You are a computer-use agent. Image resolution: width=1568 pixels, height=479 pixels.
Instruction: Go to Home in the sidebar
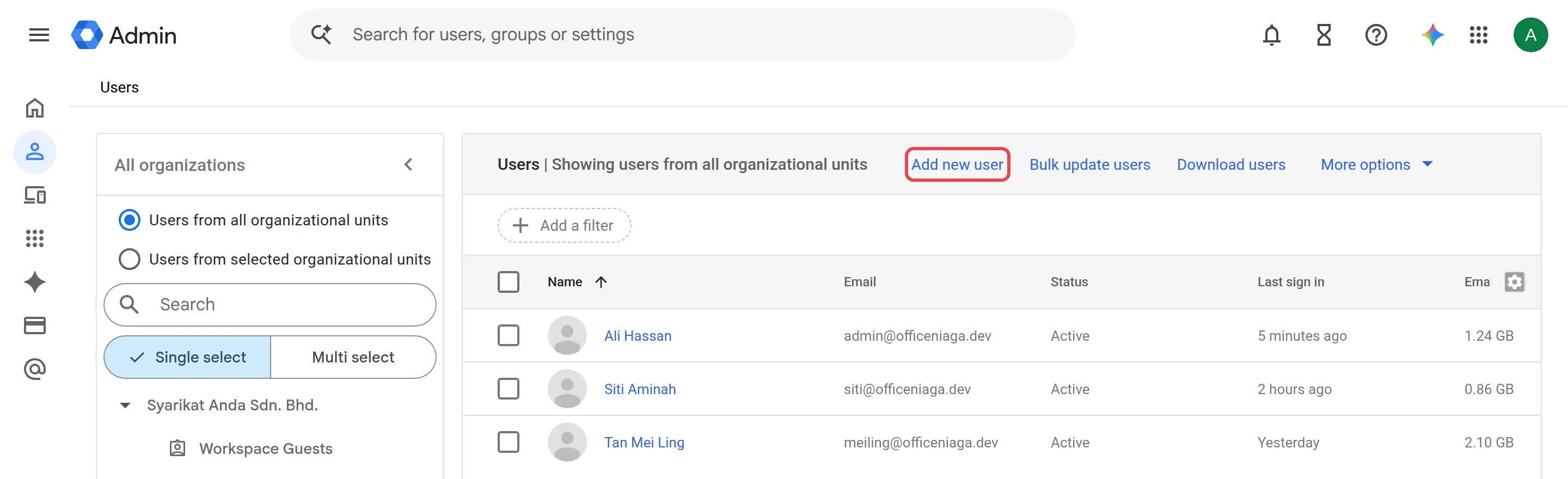pos(35,108)
